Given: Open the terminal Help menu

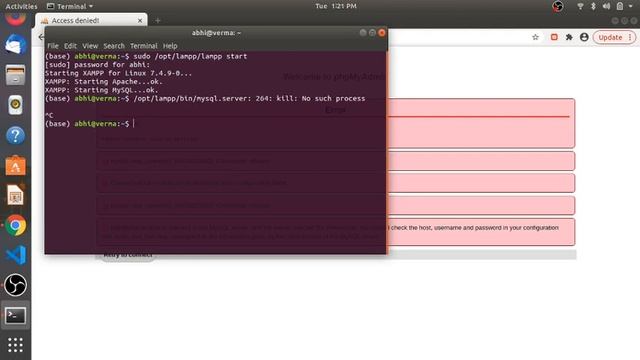Looking at the screenshot, I should point(170,46).
